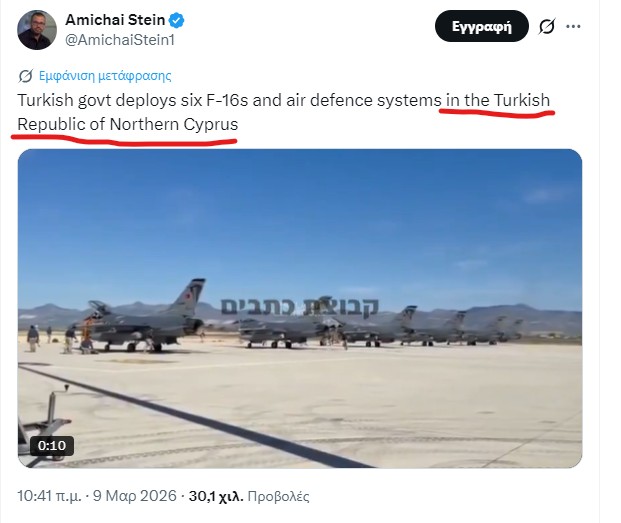
Task: Play the F-16 airfield video
Action: click(300, 308)
